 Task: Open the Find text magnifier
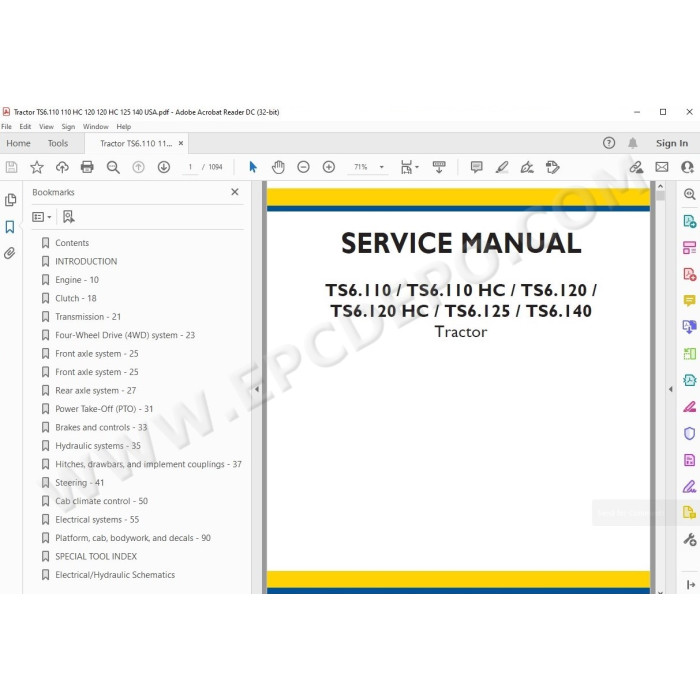pyautogui.click(x=113, y=167)
